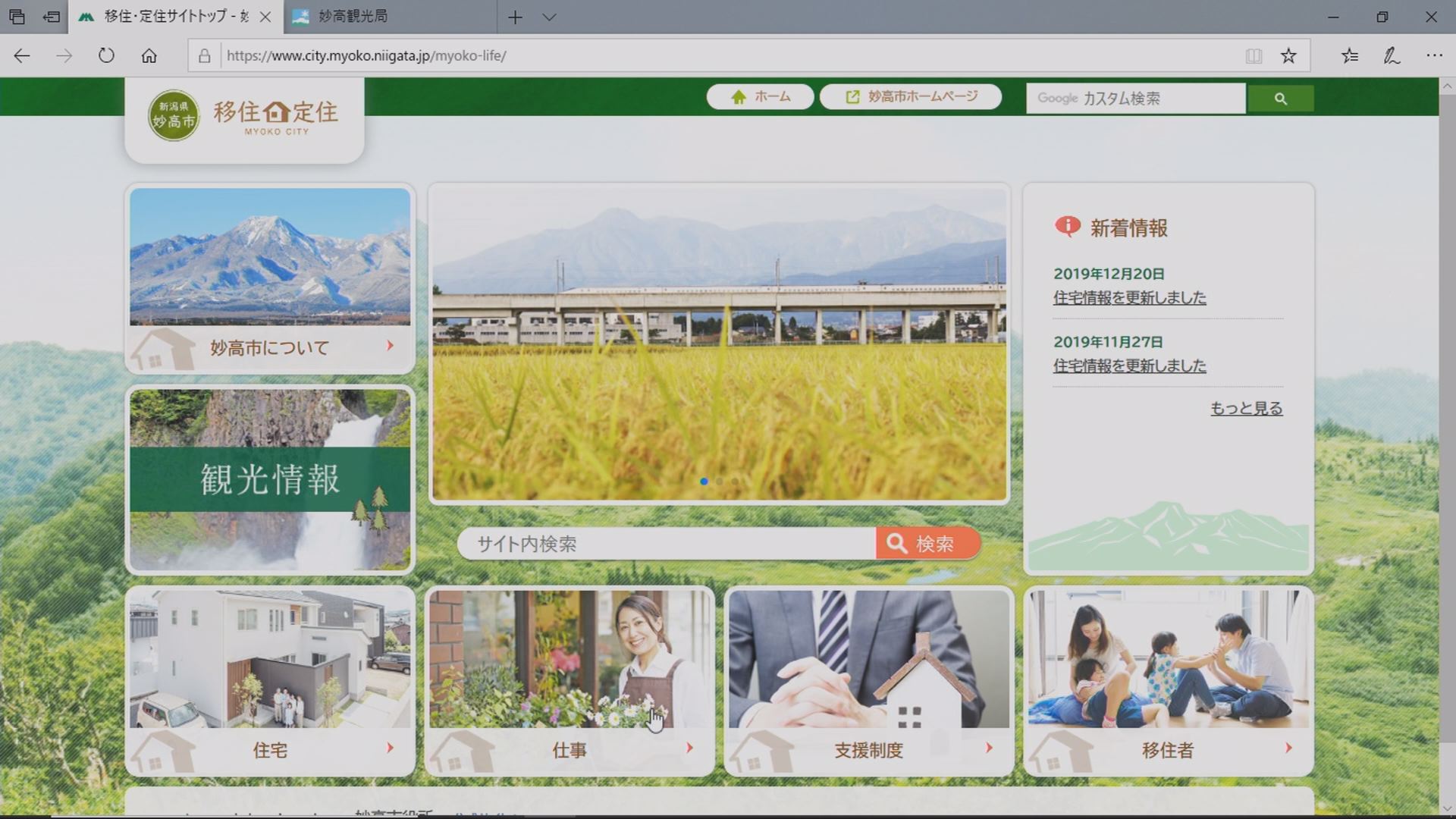Go to the browser home page icon

pyautogui.click(x=149, y=55)
